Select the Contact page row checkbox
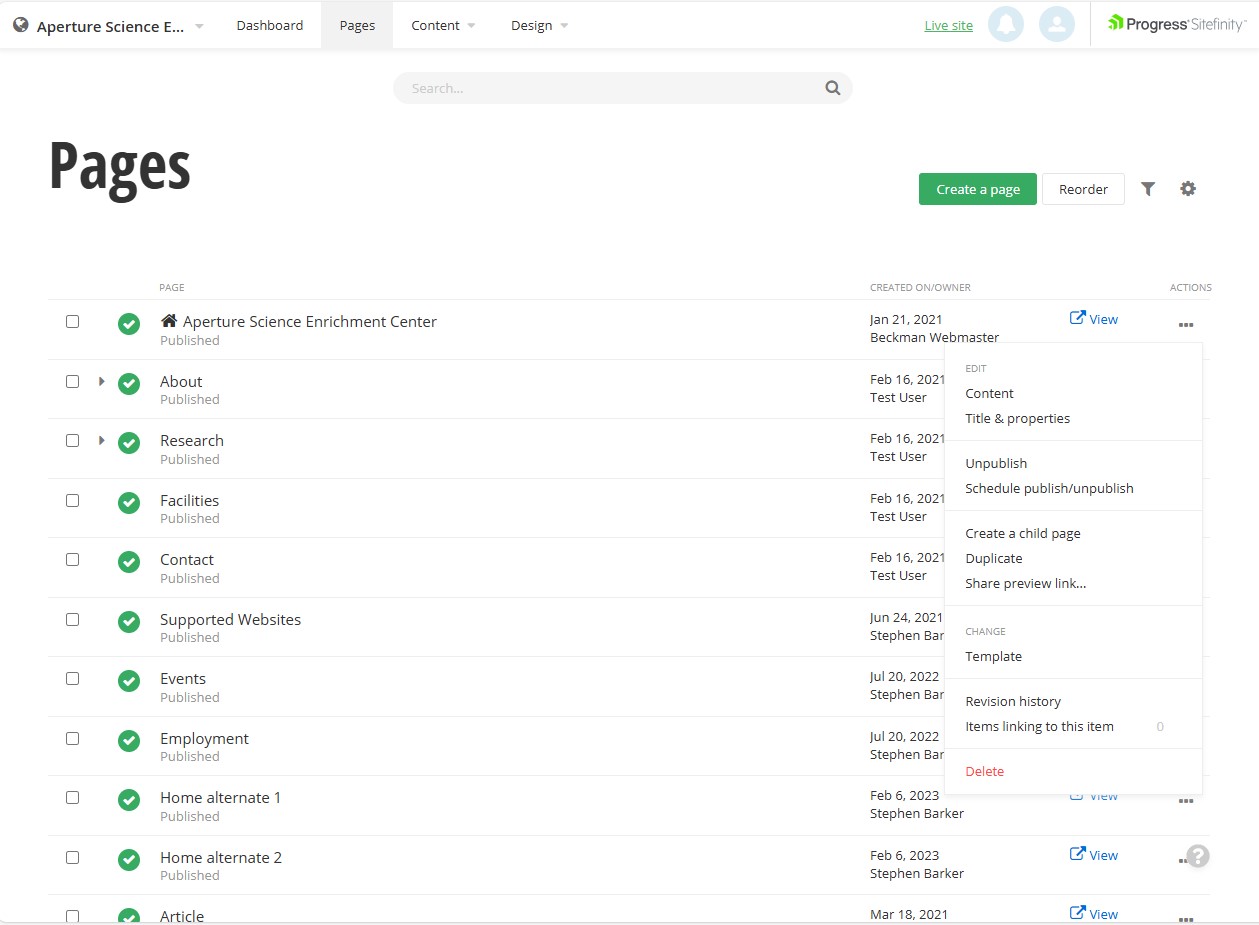Image resolution: width=1259 pixels, height=925 pixels. tap(71, 560)
